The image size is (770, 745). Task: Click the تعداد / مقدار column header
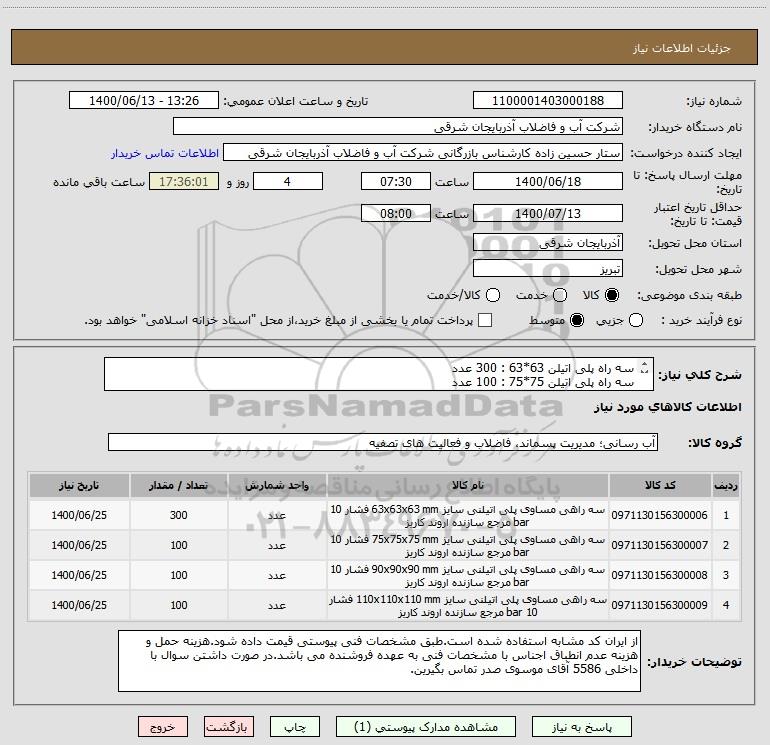coord(179,486)
